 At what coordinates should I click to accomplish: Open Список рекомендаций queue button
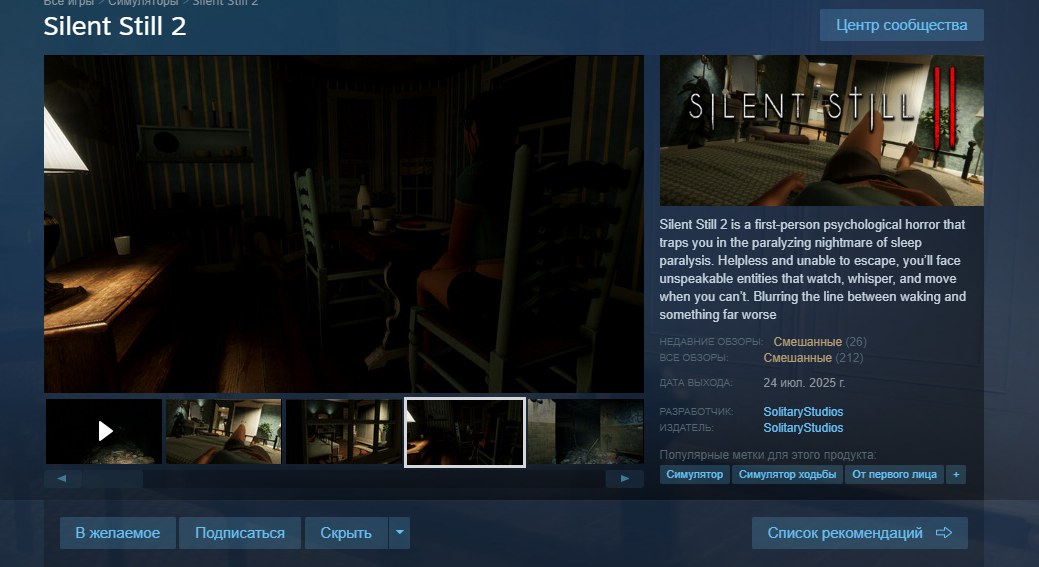(x=859, y=533)
